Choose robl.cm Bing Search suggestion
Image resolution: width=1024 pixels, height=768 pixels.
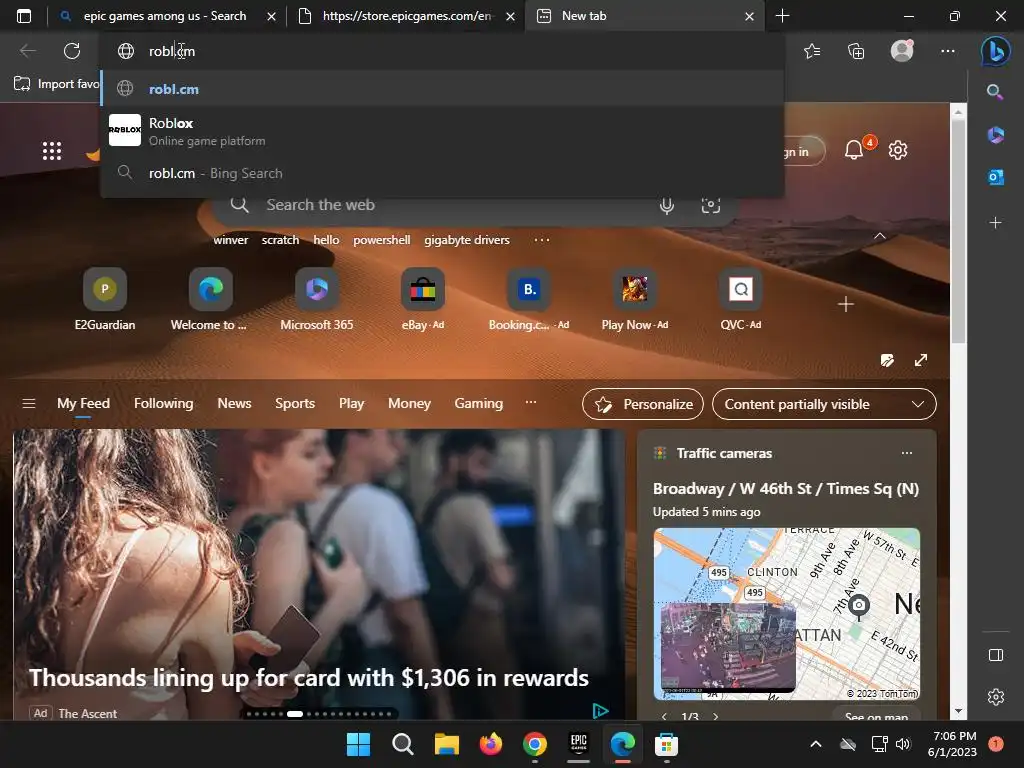443,173
